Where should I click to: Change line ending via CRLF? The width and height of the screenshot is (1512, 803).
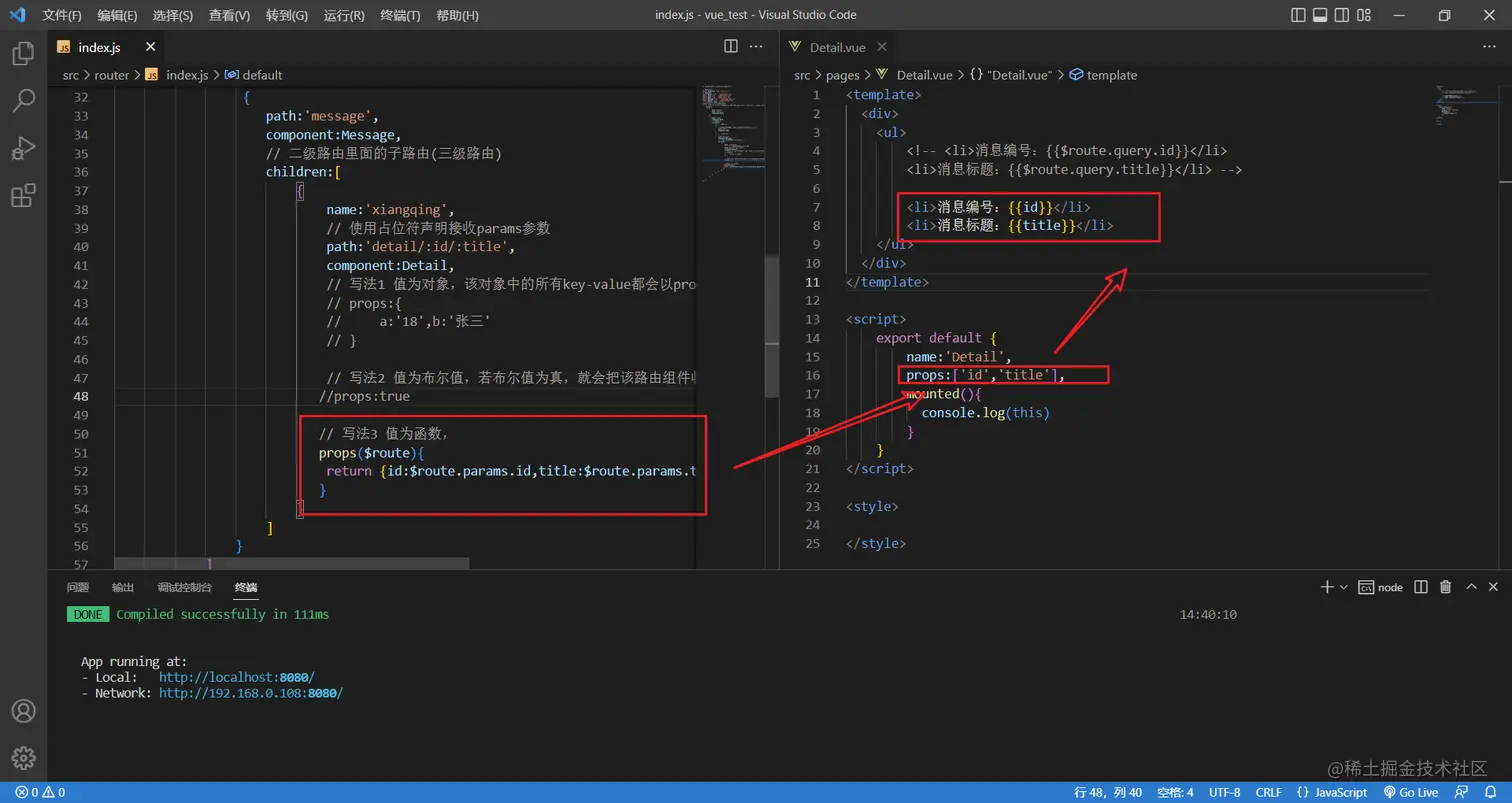[1268, 792]
